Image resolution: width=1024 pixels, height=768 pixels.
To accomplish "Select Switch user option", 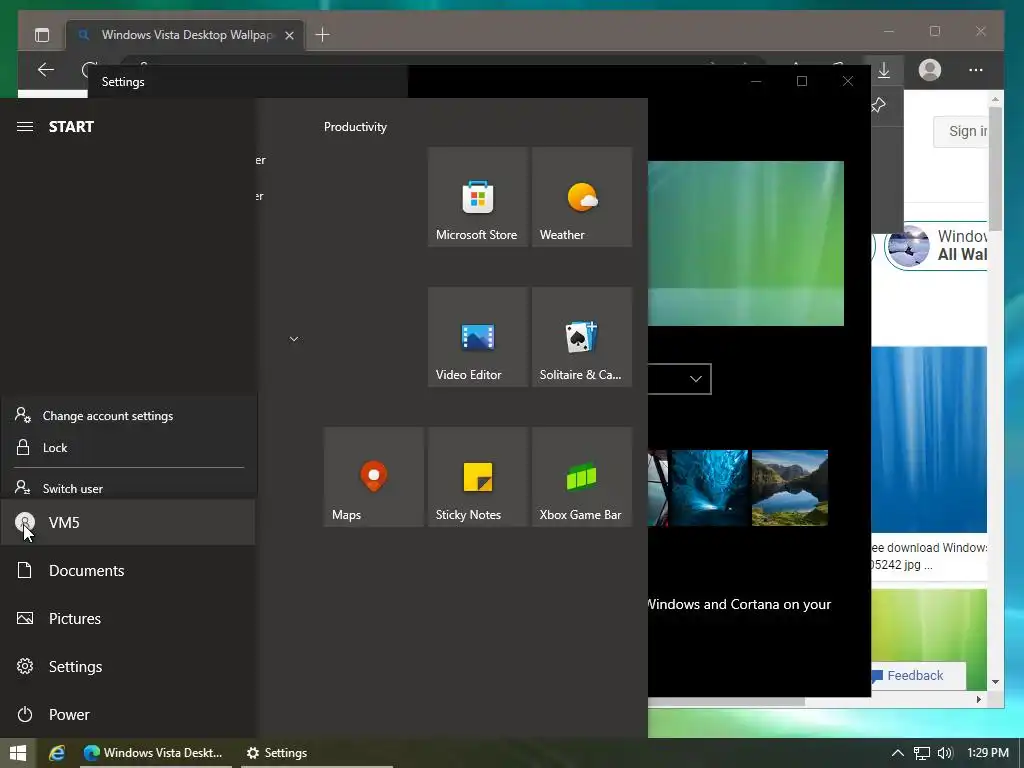I will pyautogui.click(x=129, y=488).
